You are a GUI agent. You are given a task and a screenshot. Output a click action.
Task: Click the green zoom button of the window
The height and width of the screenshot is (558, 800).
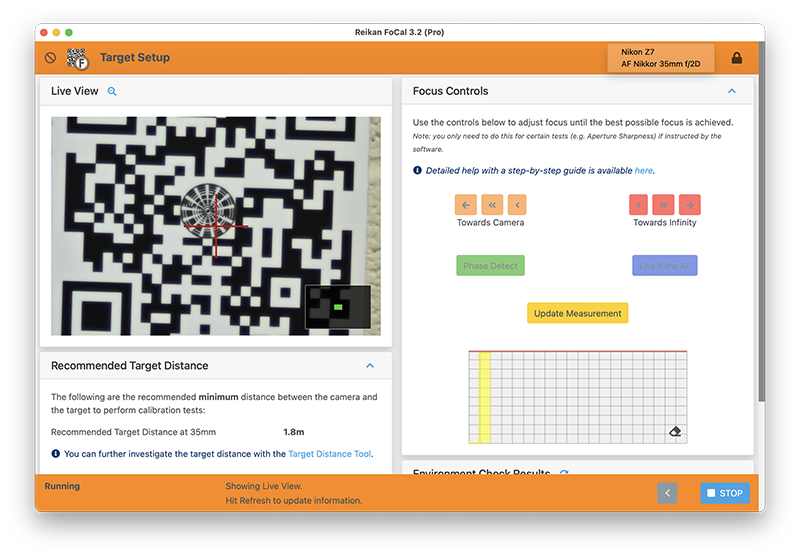click(x=69, y=32)
